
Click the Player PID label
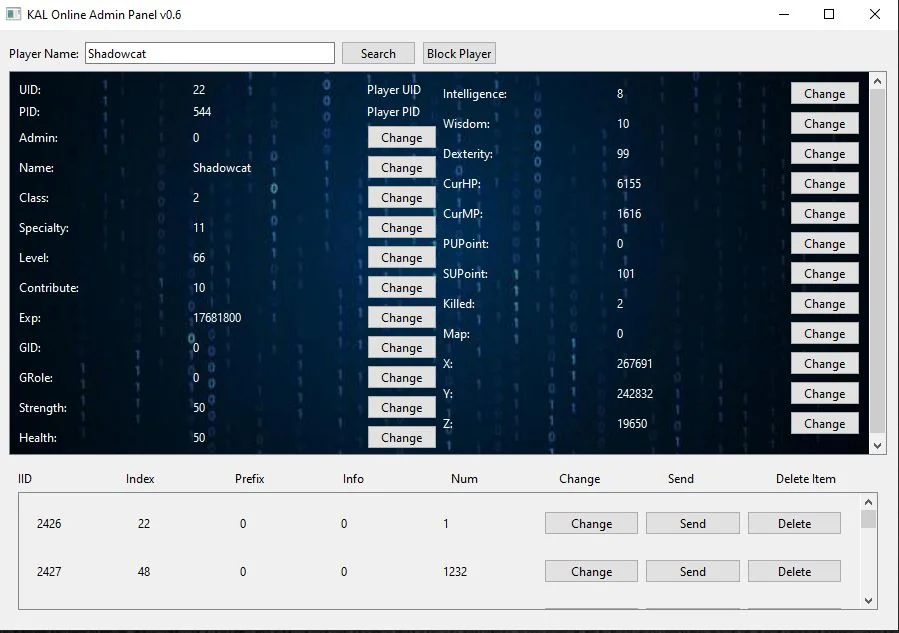(393, 112)
